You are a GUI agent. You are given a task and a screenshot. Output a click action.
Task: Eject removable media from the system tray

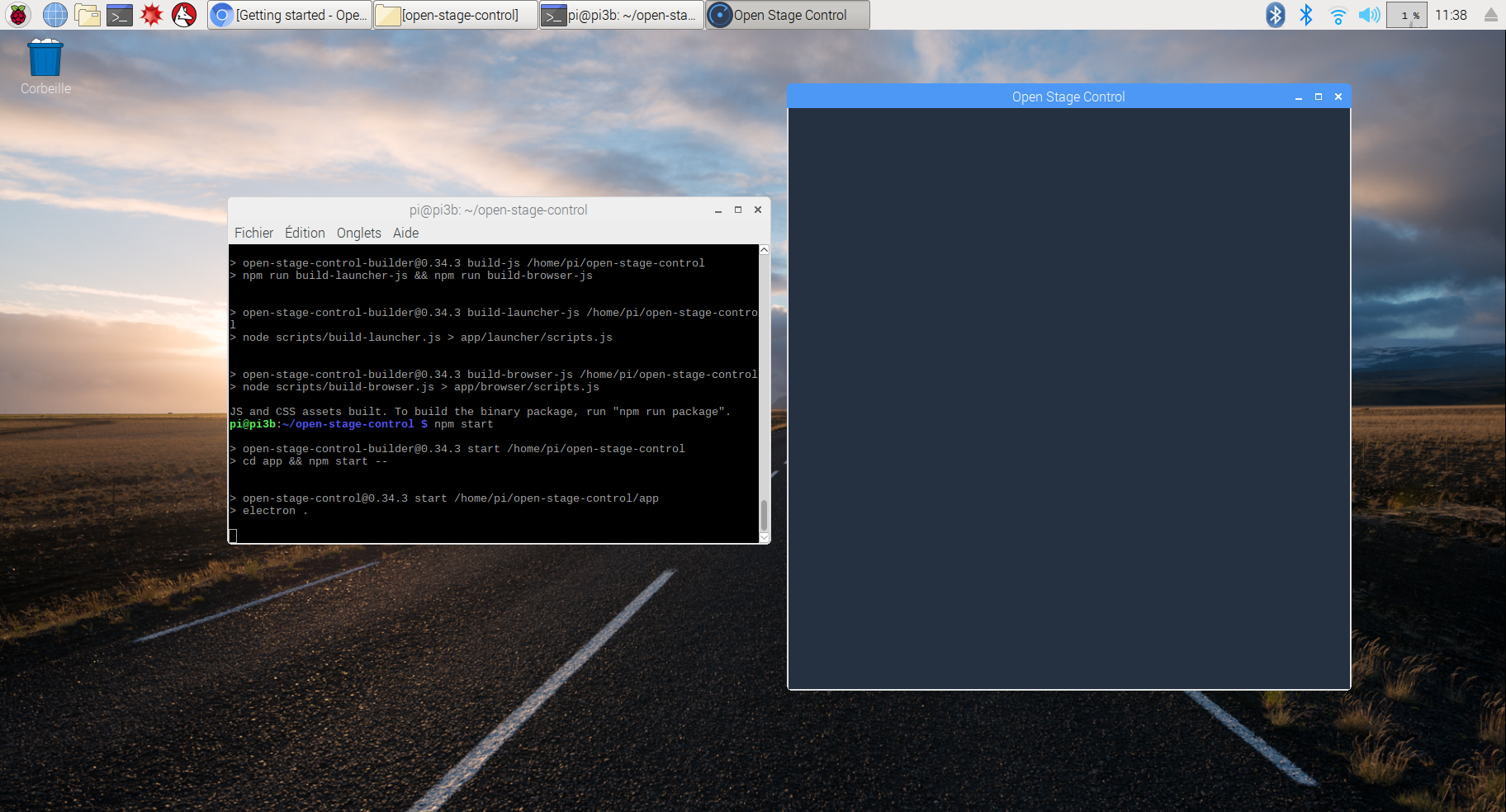(x=1491, y=14)
